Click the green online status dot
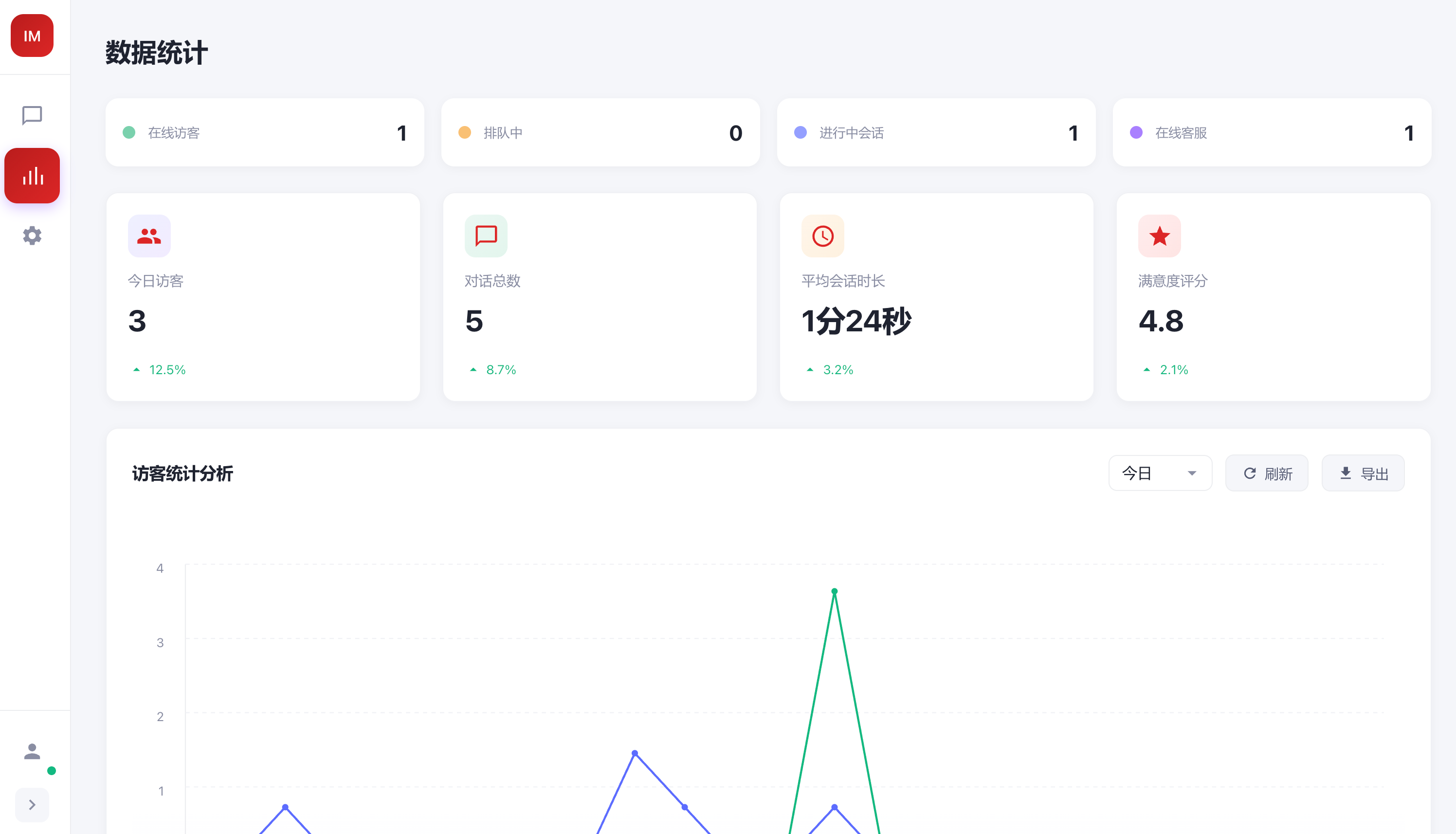Viewport: 1456px width, 834px height. click(52, 770)
